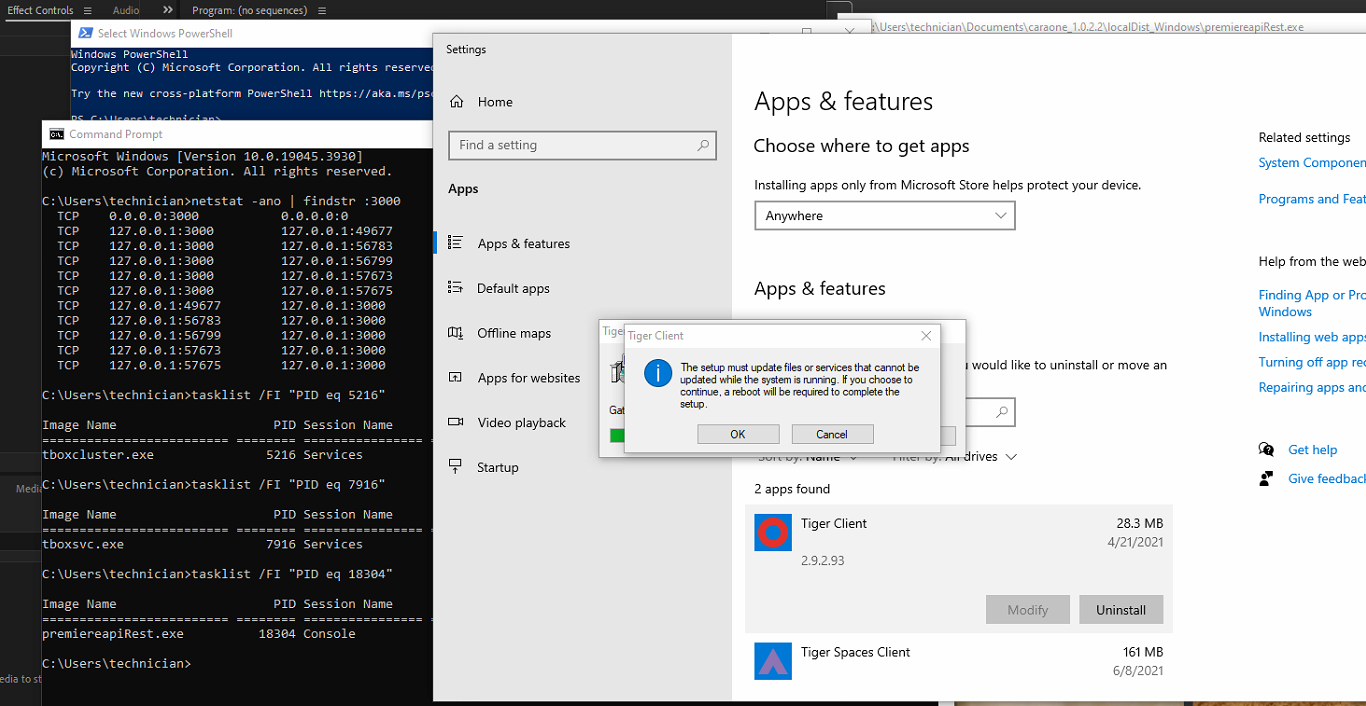This screenshot has width=1366, height=706.
Task: Open the Anywhere app source dropdown
Action: point(885,216)
